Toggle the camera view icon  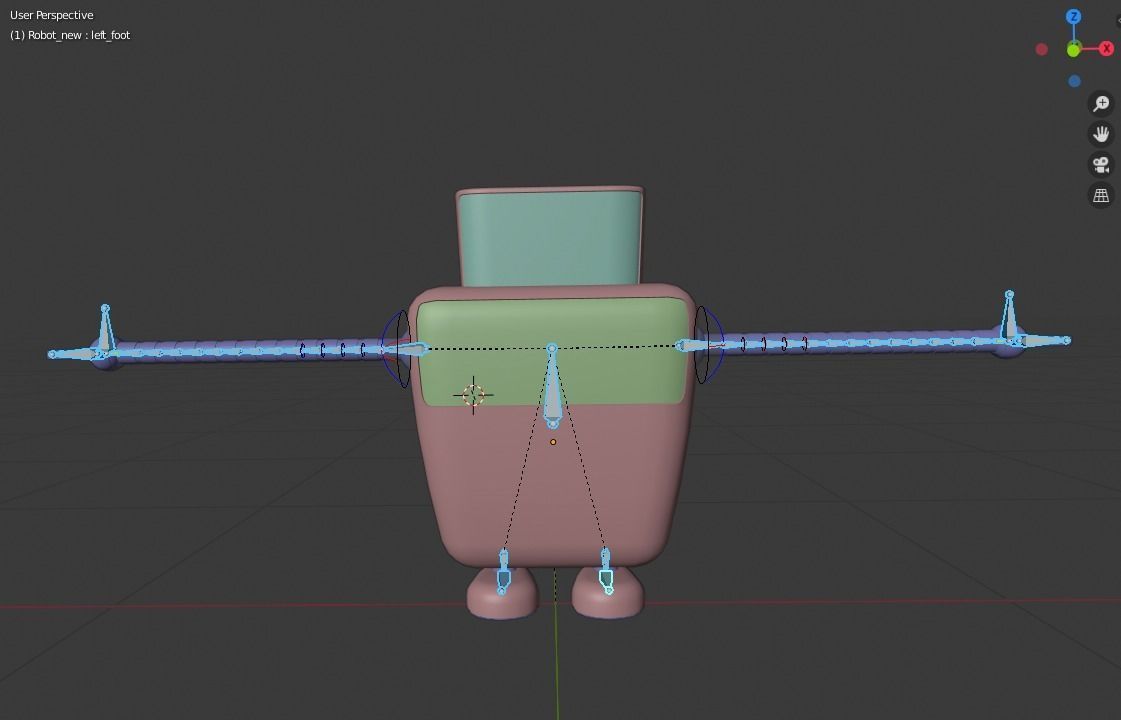point(1101,165)
